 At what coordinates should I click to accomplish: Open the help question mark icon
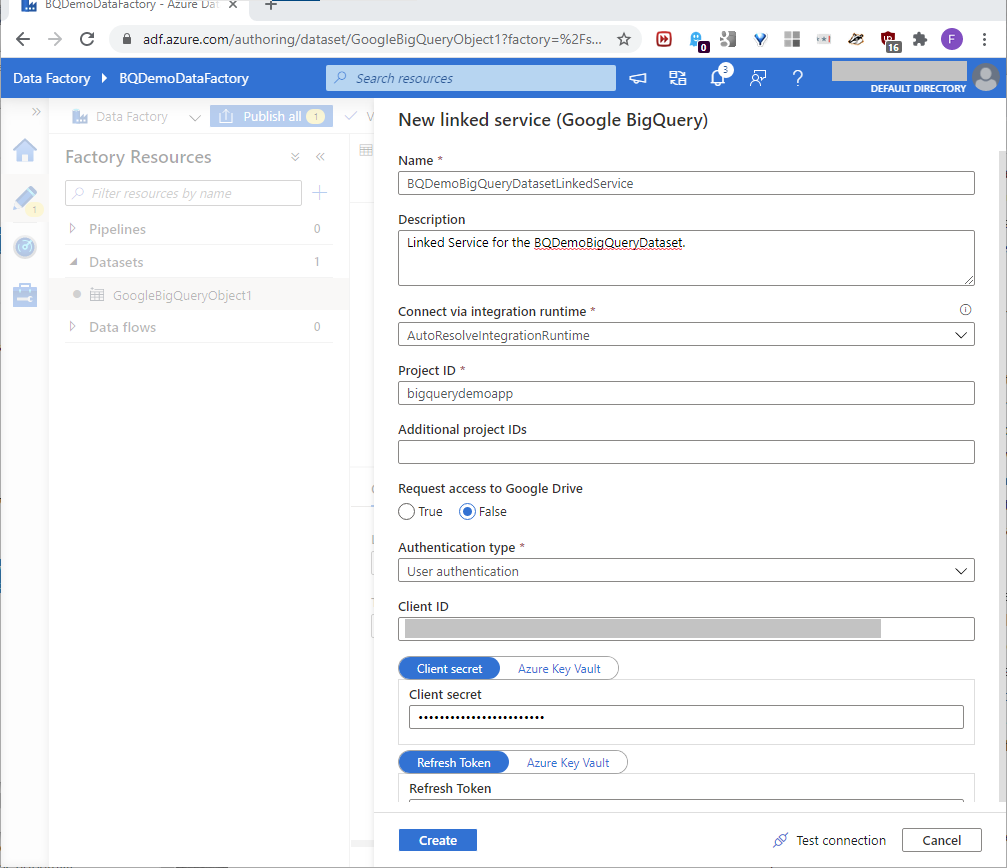[798, 78]
